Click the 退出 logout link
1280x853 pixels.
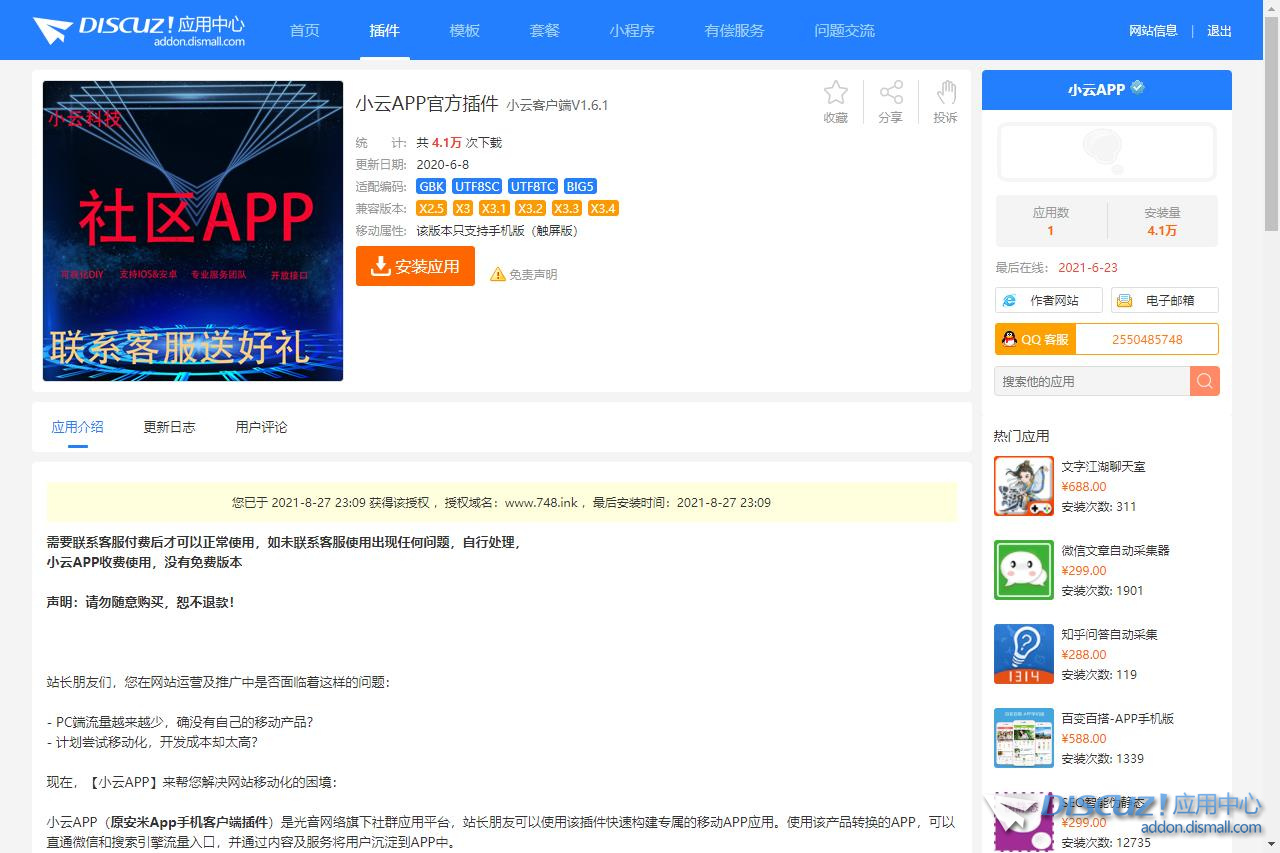pyautogui.click(x=1219, y=30)
